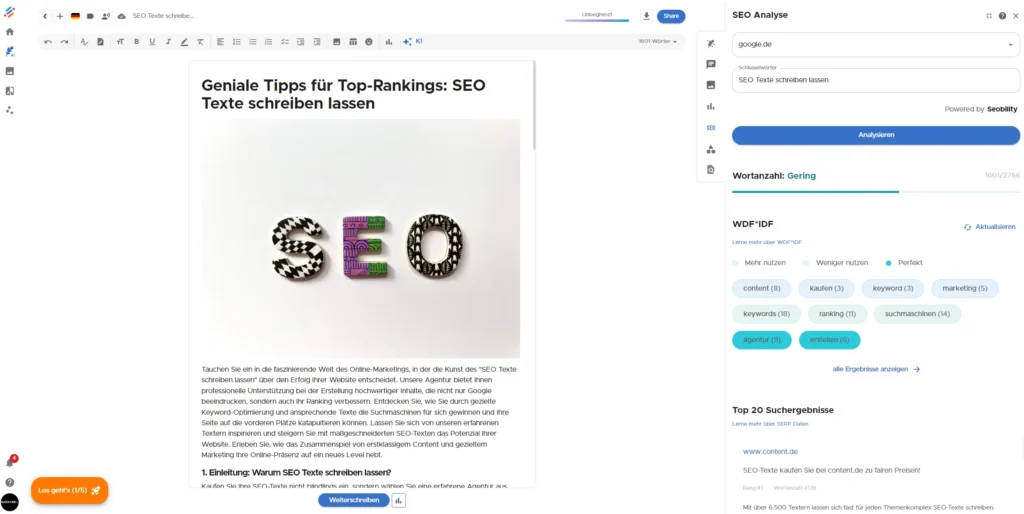The width and height of the screenshot is (1024, 514).
Task: Click the Los geht's (1/5) onboarding button
Action: point(69,490)
